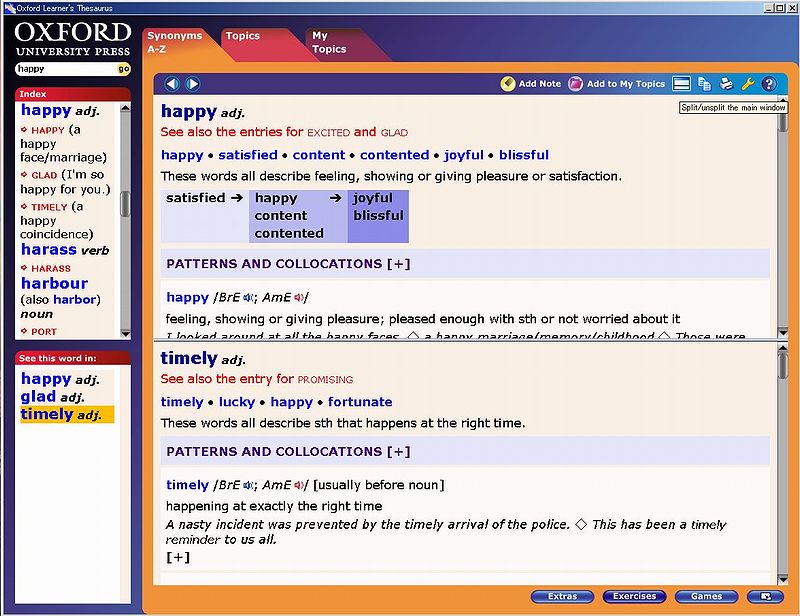Viewport: 800px width, 616px height.
Task: Play AmE pronunciation of timely
Action: point(299,486)
